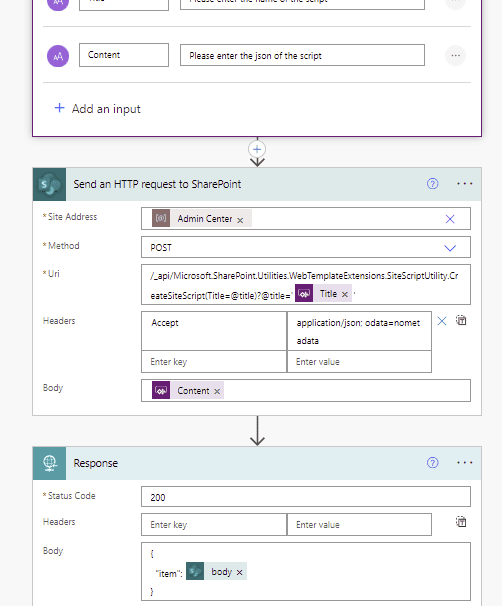502x606 pixels.
Task: Focus the SharePoint Headers Enter value field
Action: (359, 362)
